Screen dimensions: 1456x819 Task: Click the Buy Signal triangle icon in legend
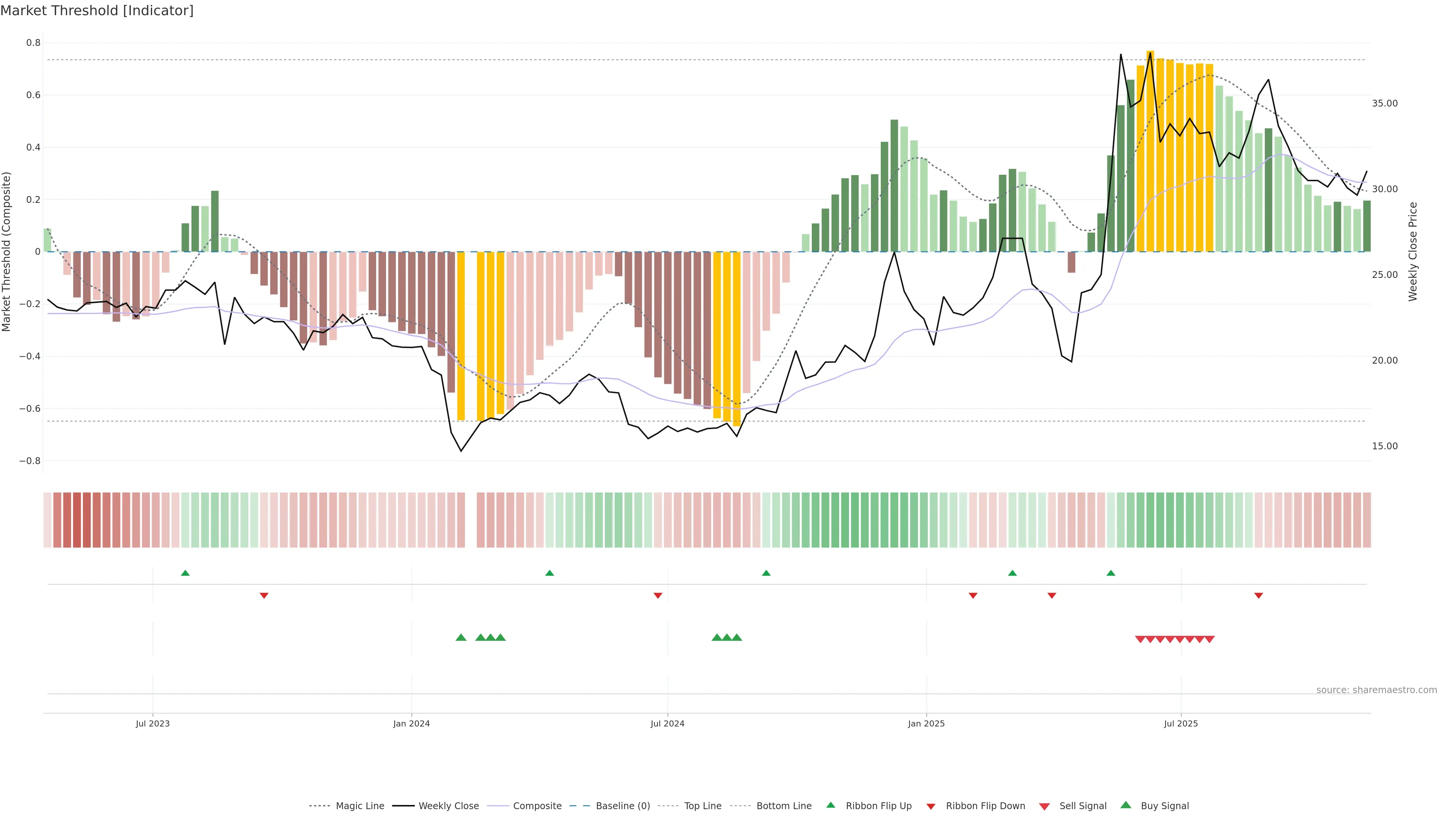[x=1125, y=805]
